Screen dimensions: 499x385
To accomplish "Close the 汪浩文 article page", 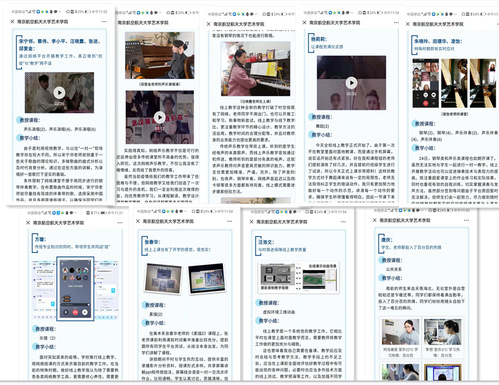I will click(x=252, y=222).
